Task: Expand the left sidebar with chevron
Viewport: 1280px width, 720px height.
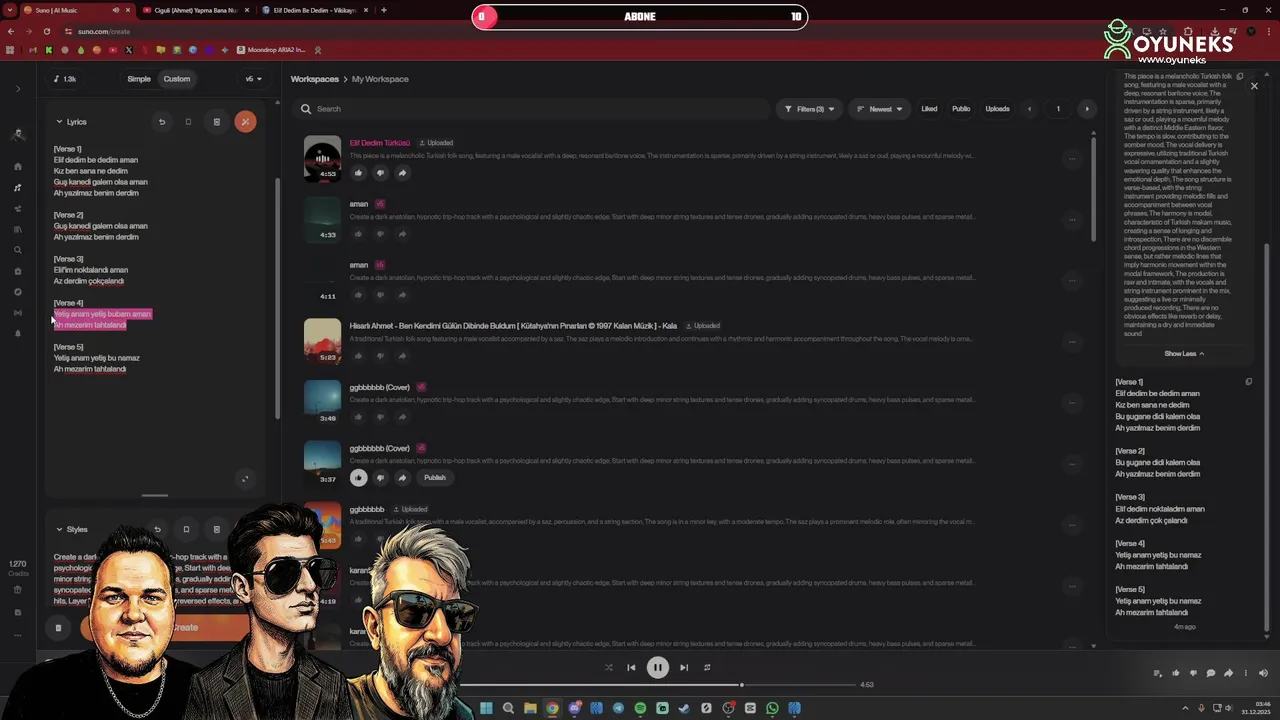Action: point(18,89)
